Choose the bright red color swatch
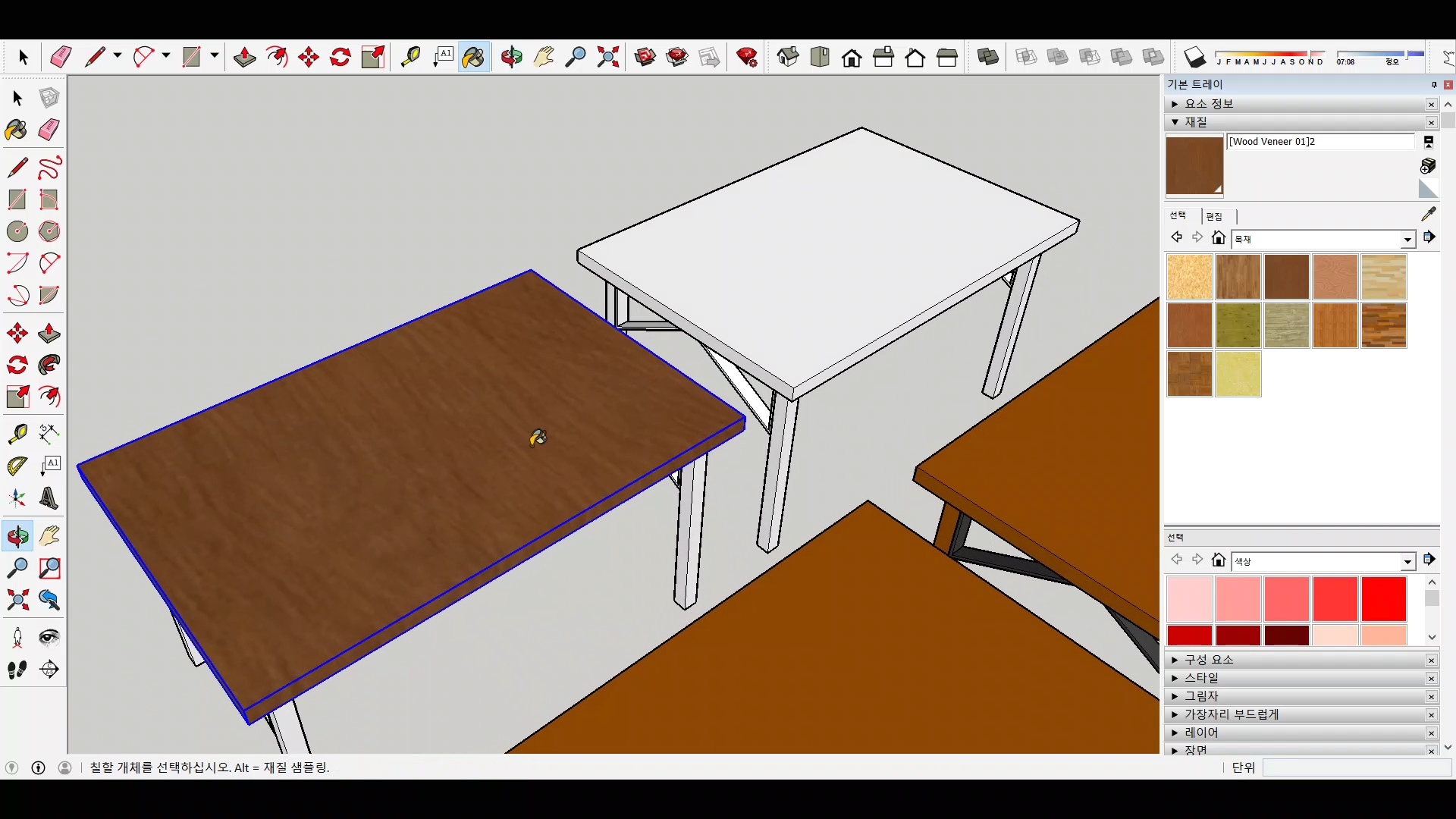Image resolution: width=1456 pixels, height=819 pixels. pyautogui.click(x=1383, y=599)
